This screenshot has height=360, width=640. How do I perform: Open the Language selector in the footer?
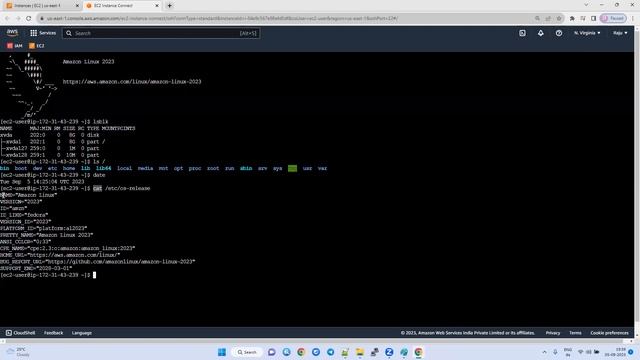tap(82, 333)
